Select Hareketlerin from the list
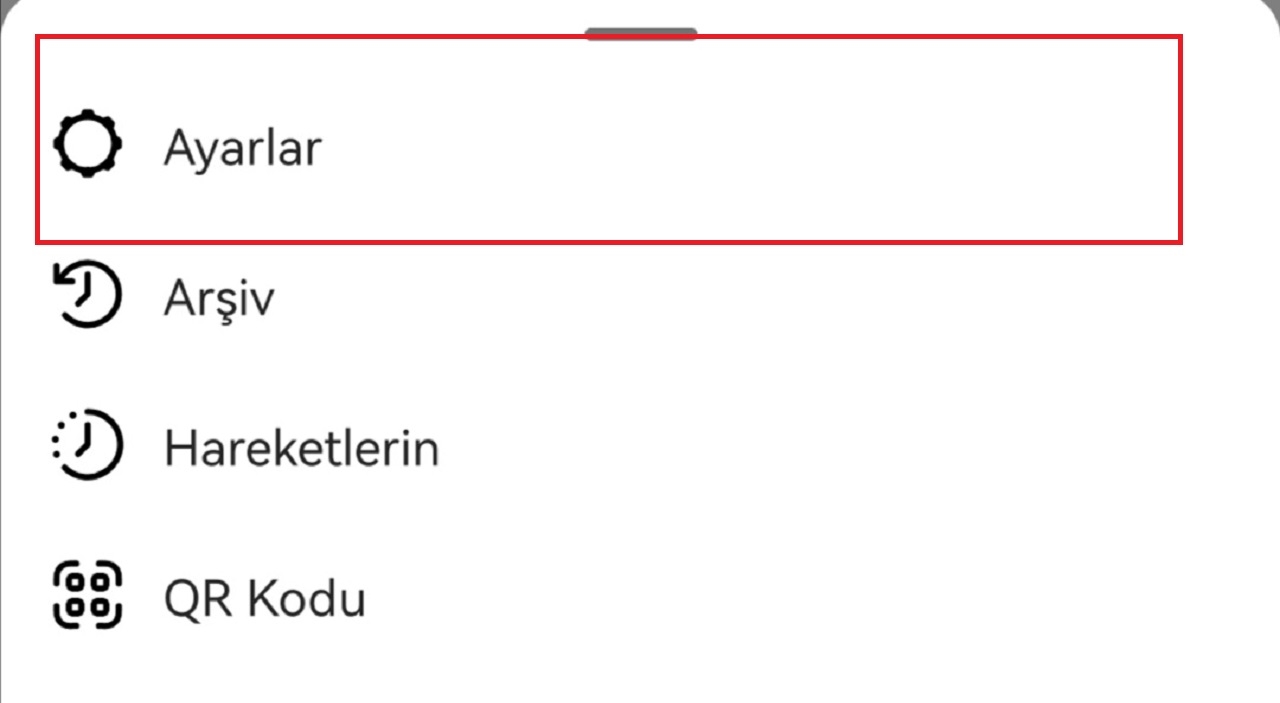1280x703 pixels. 300,447
